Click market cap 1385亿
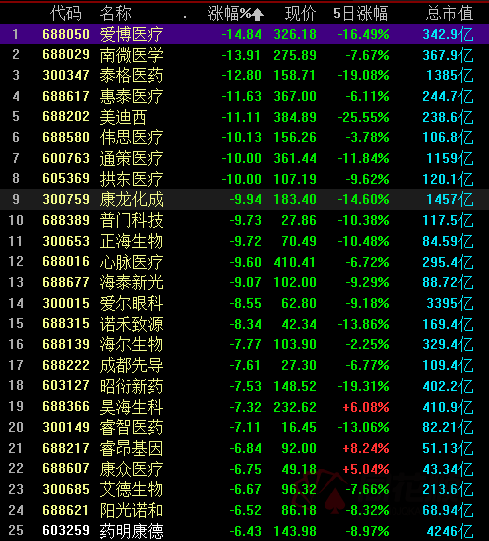Viewport: 489px width, 541px height. pos(450,76)
